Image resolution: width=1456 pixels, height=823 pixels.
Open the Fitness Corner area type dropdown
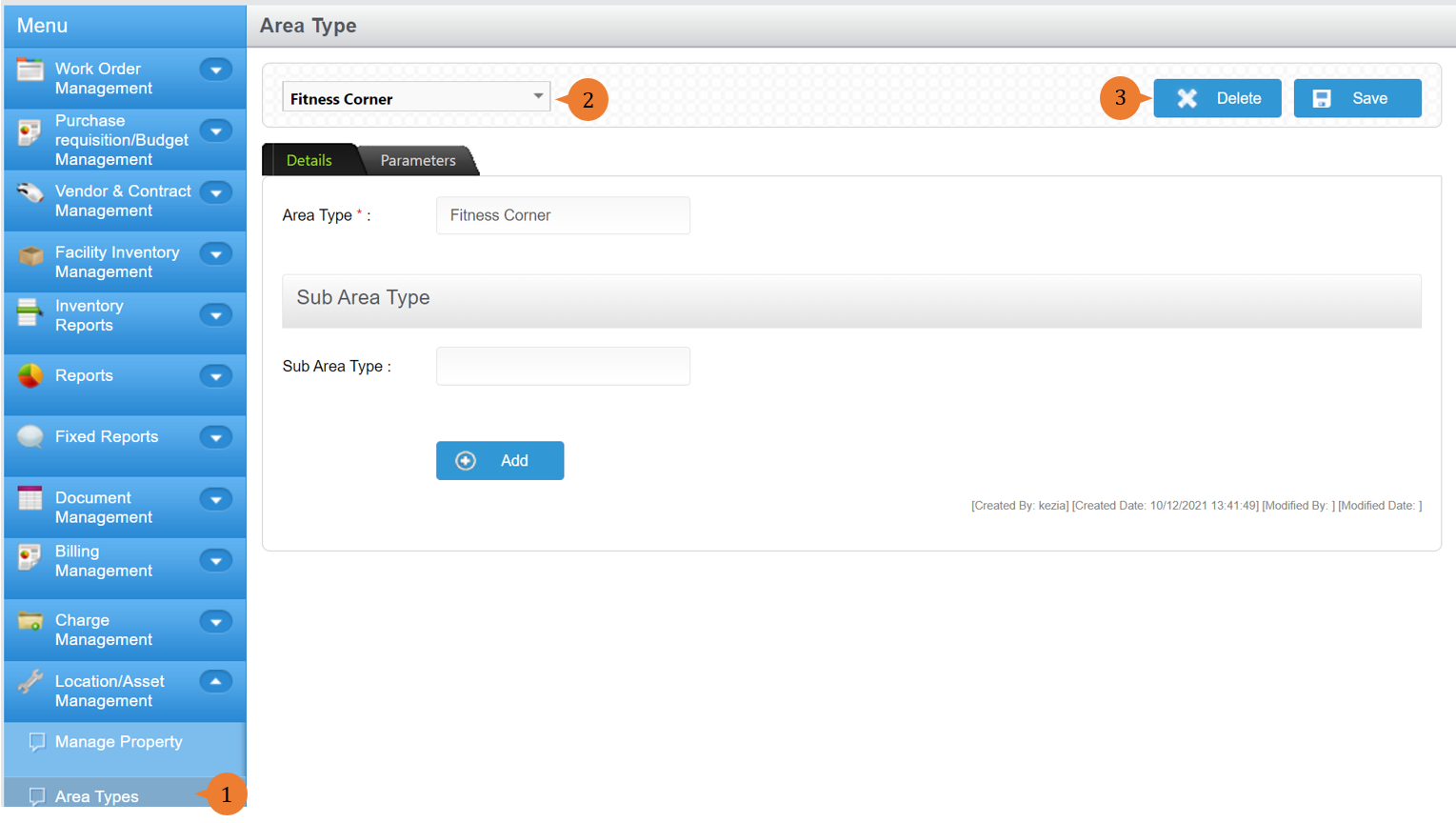(x=416, y=97)
